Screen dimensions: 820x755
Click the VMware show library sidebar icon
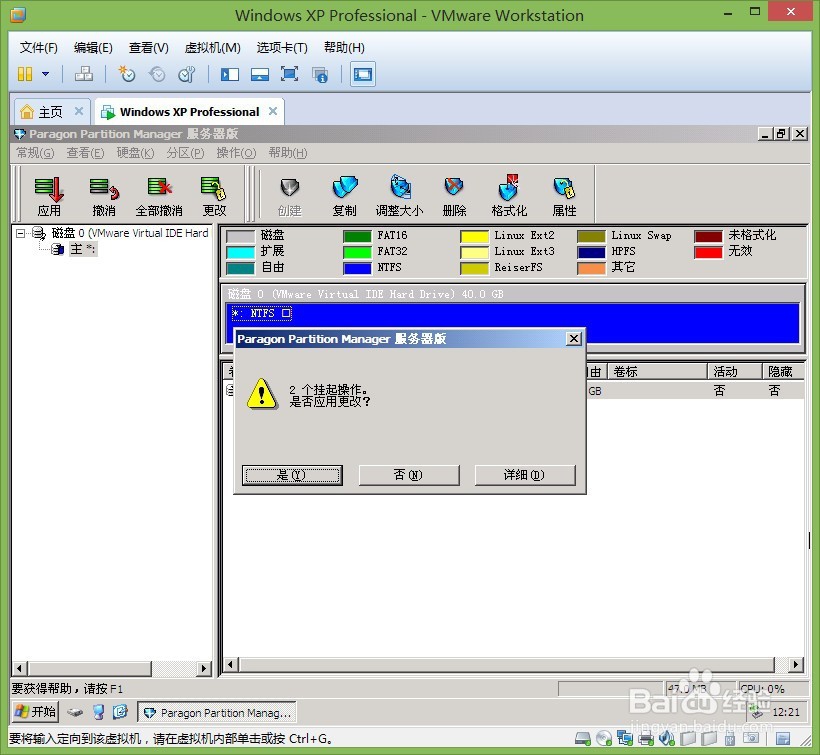tap(230, 74)
